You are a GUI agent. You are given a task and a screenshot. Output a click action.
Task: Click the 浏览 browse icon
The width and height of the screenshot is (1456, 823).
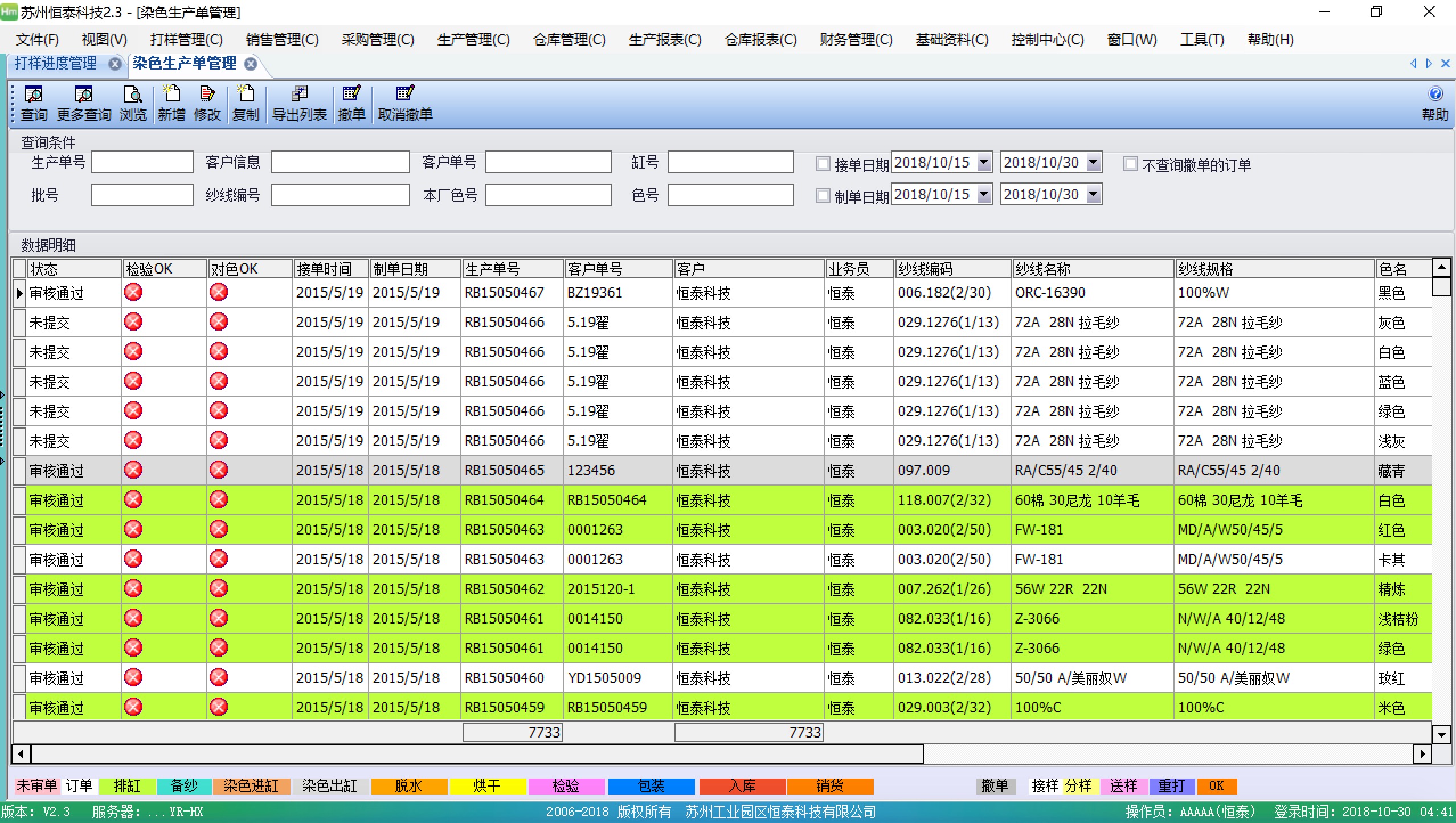point(132,103)
